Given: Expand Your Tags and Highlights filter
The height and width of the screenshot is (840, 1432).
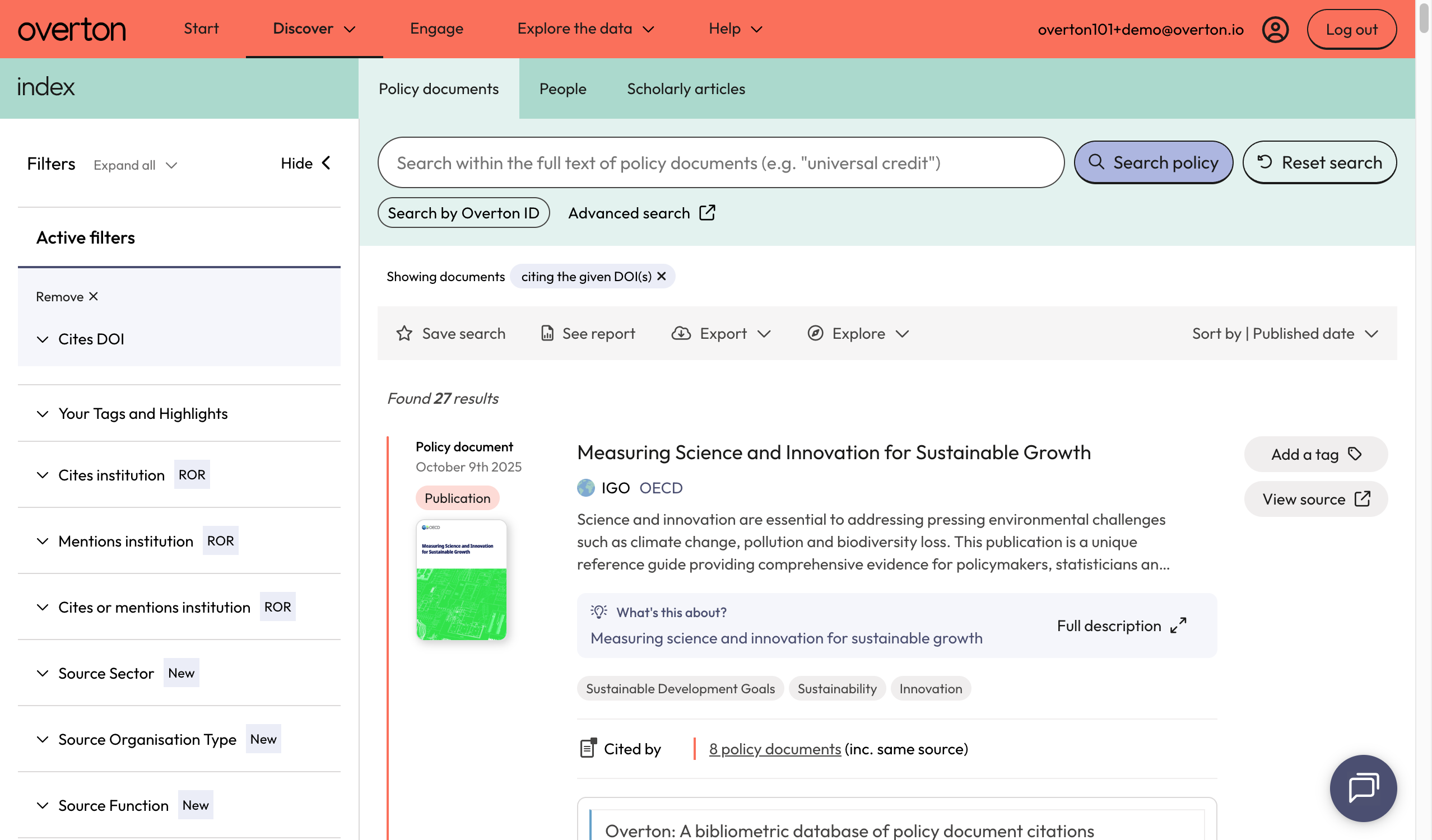Looking at the screenshot, I should [132, 413].
